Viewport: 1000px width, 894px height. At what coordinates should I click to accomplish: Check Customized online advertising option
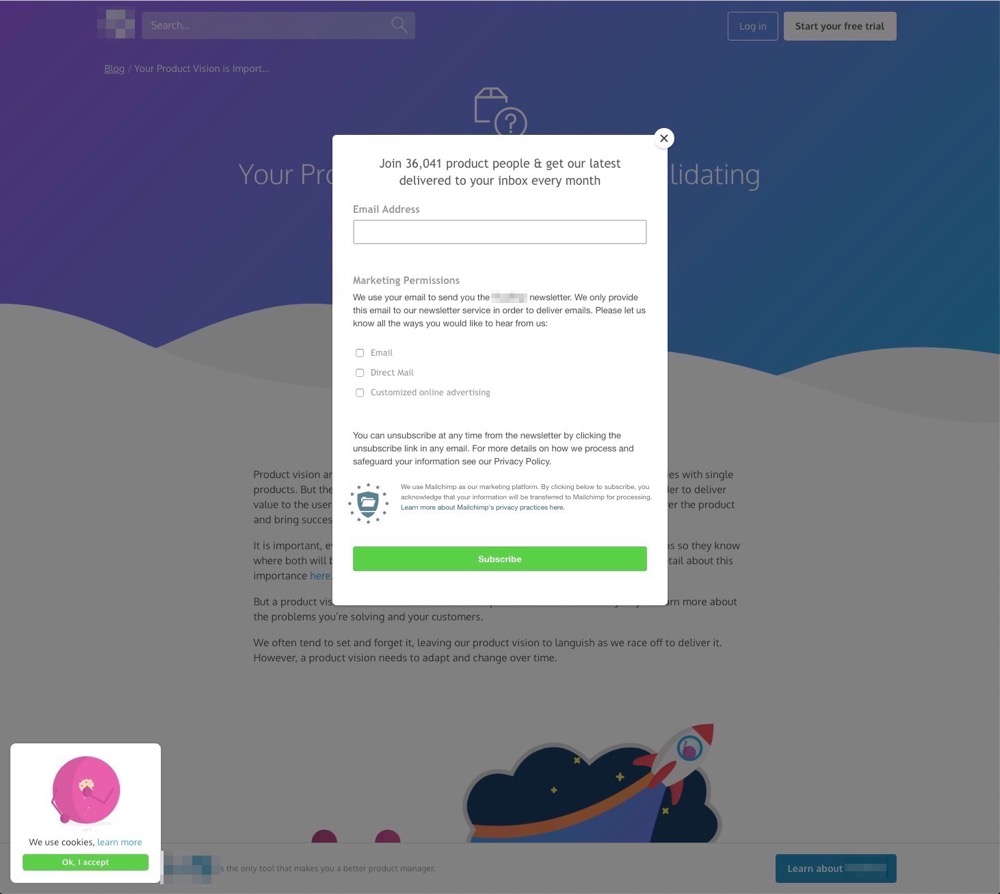360,392
